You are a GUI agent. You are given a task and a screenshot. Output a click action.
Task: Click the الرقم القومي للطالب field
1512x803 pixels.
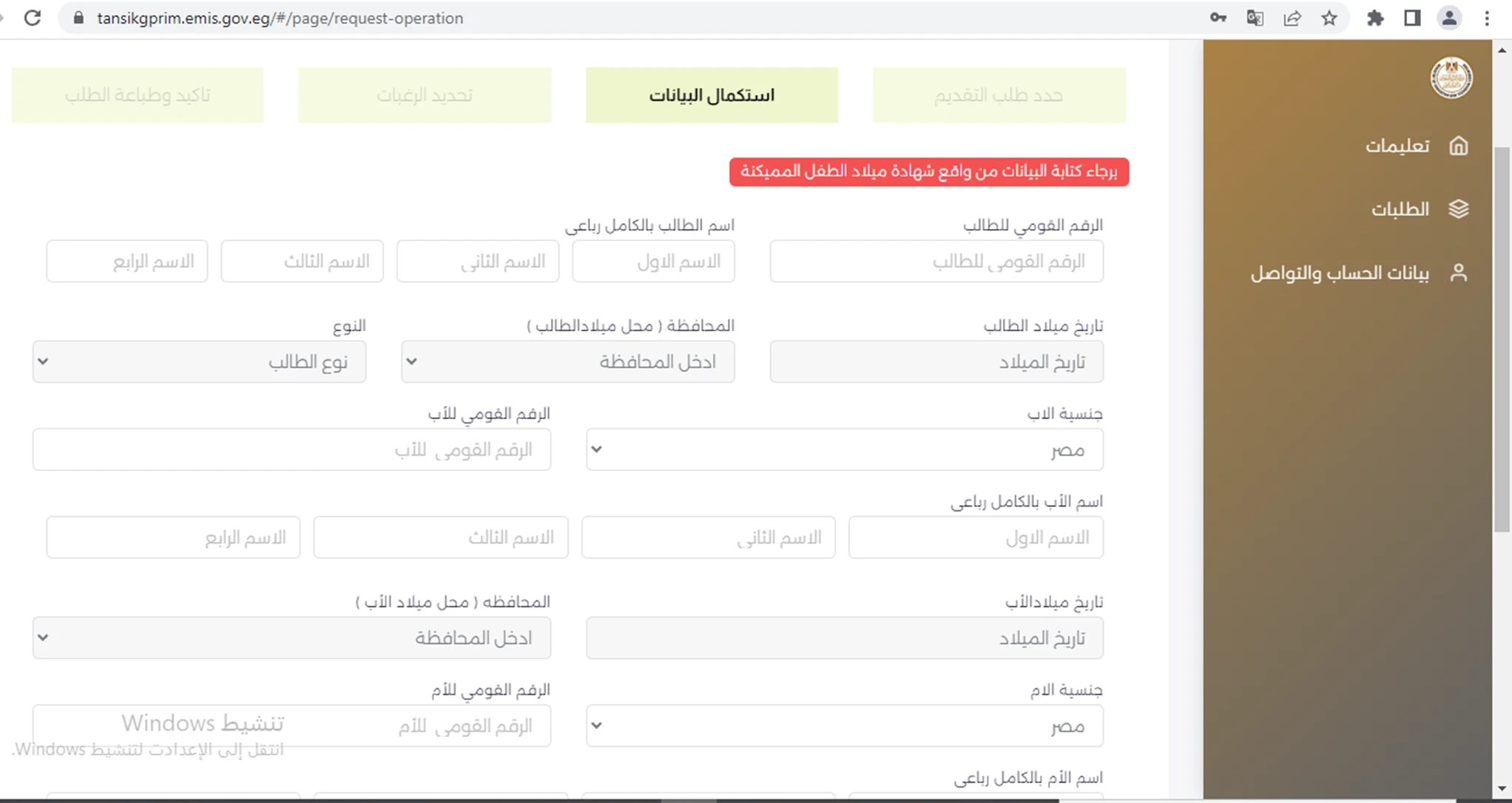(936, 261)
